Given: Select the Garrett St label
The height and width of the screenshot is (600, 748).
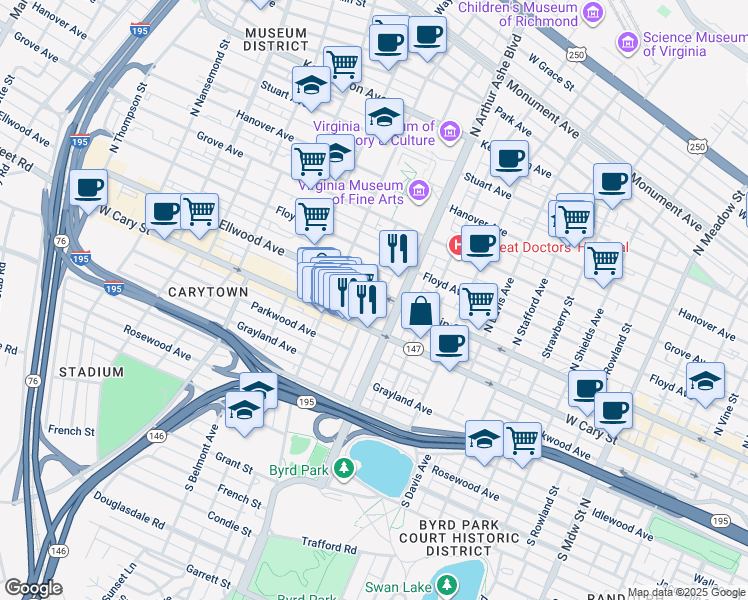Looking at the screenshot, I should pyautogui.click(x=208, y=576).
